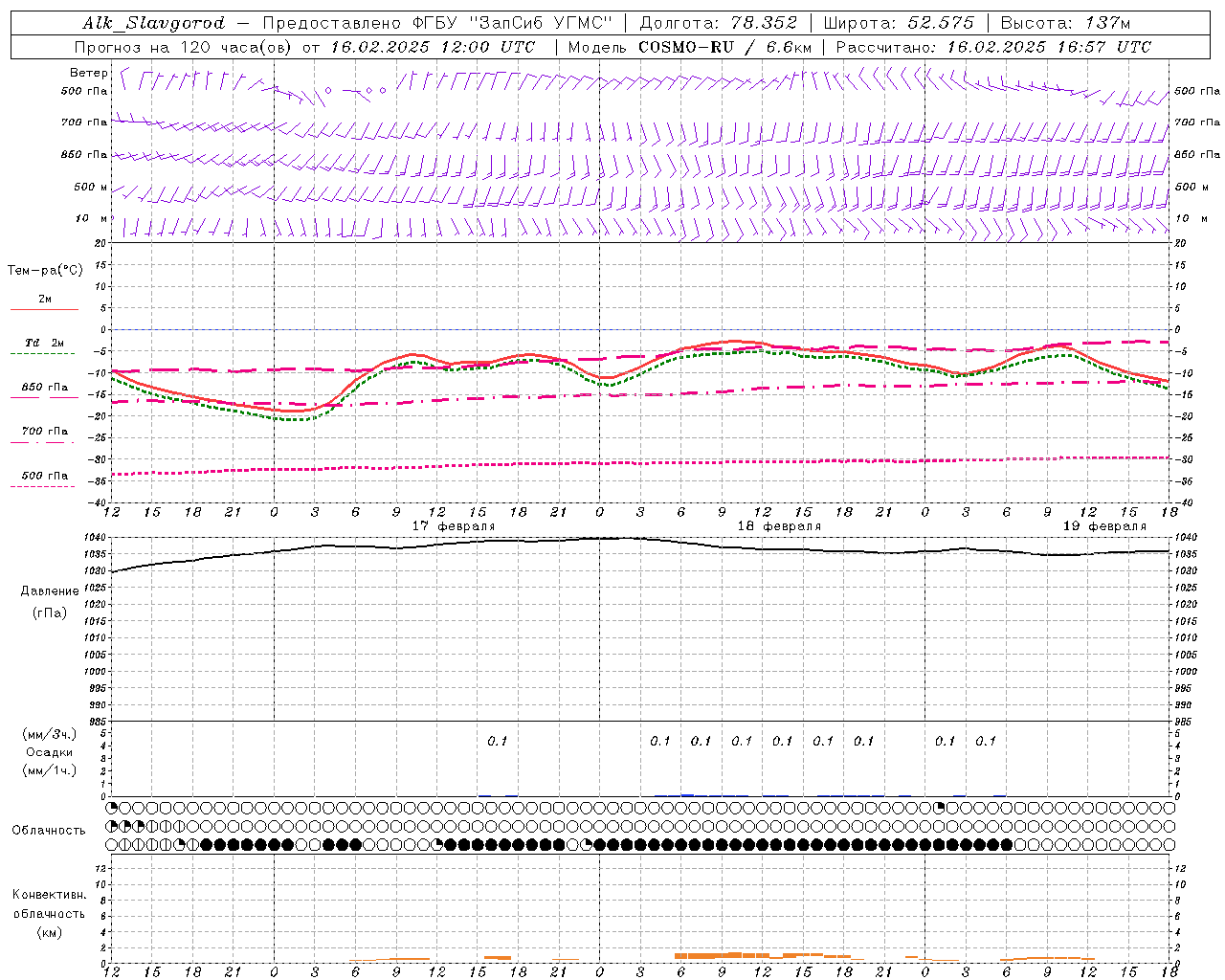The width and height of the screenshot is (1225, 980).
Task: Click the dotted line sample under 500 гПа legend
Action: (43, 486)
